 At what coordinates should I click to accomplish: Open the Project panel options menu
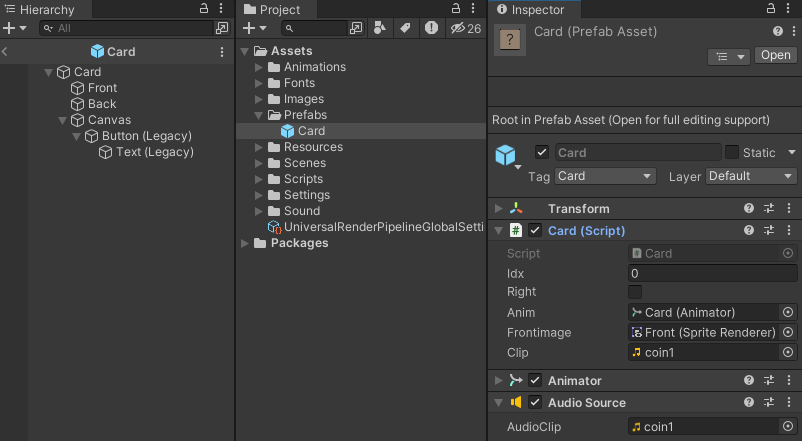473,8
